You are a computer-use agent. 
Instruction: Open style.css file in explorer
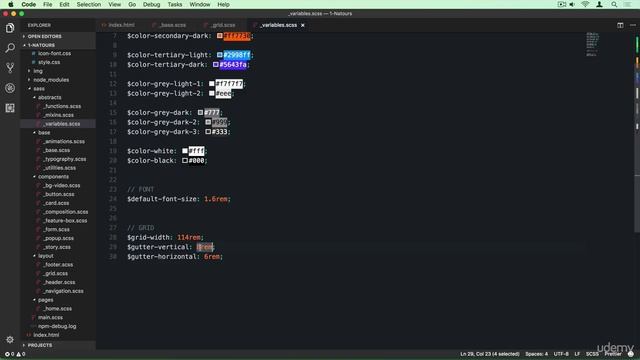click(x=49, y=62)
